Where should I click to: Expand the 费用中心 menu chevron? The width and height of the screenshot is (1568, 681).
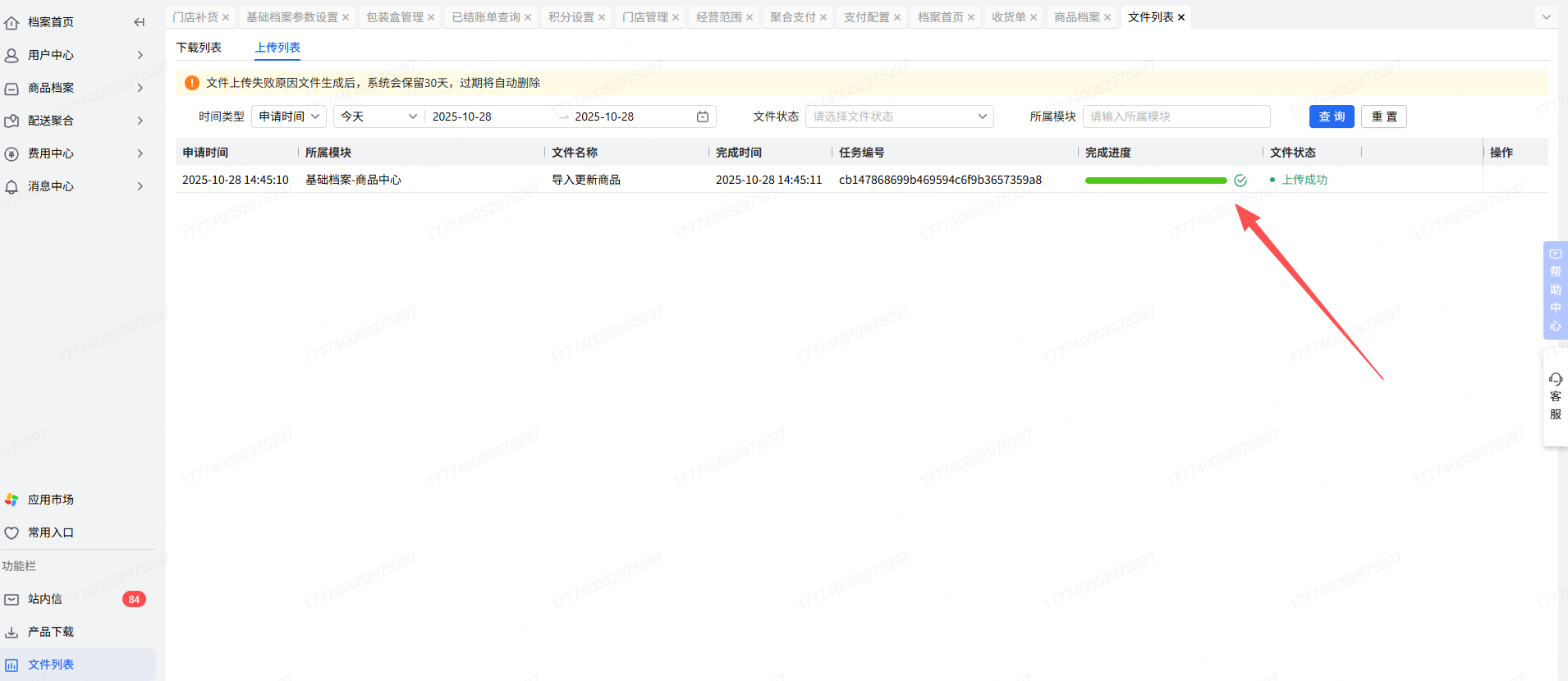[x=140, y=153]
